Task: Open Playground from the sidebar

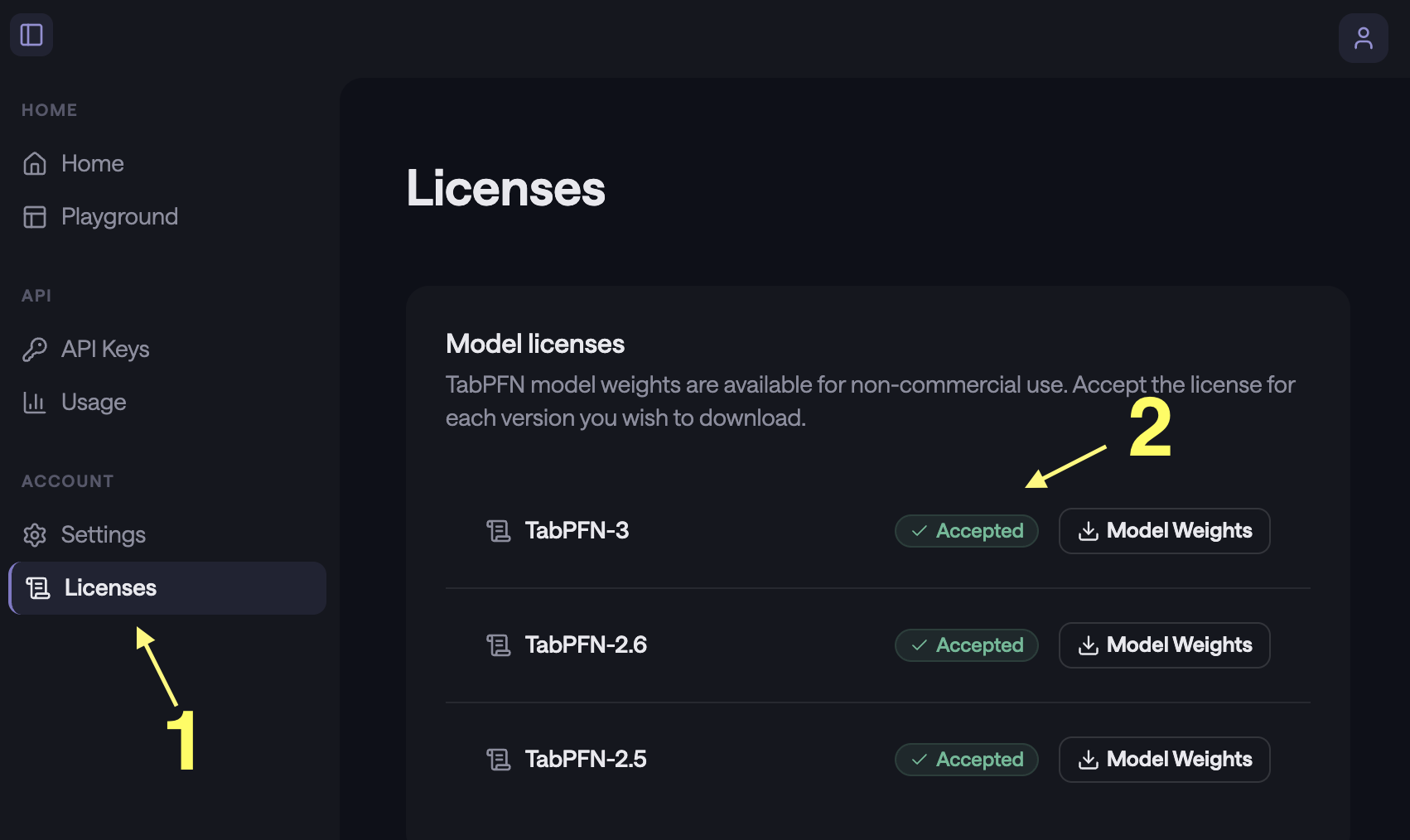Action: click(167, 217)
